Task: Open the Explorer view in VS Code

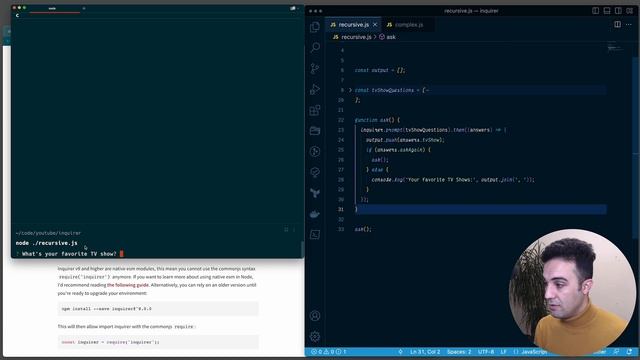Action: (x=315, y=27)
